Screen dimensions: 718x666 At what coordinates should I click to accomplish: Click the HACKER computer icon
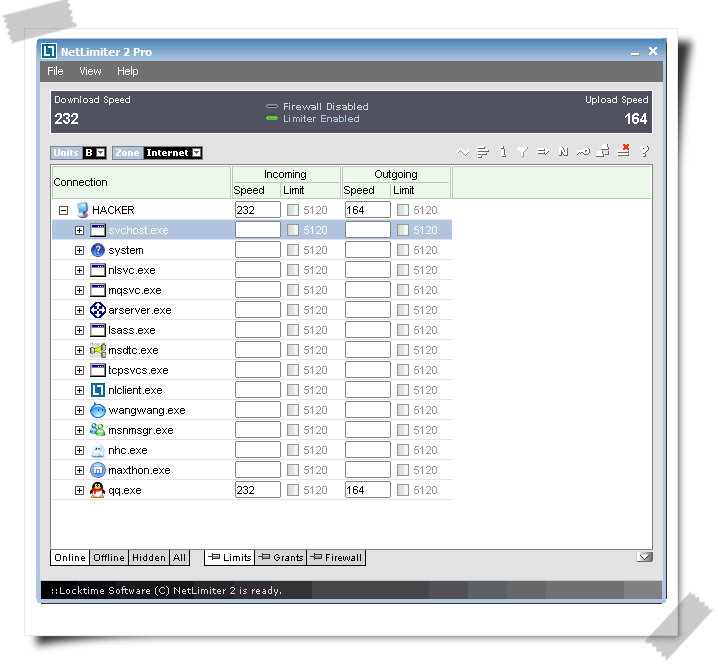(x=82, y=210)
